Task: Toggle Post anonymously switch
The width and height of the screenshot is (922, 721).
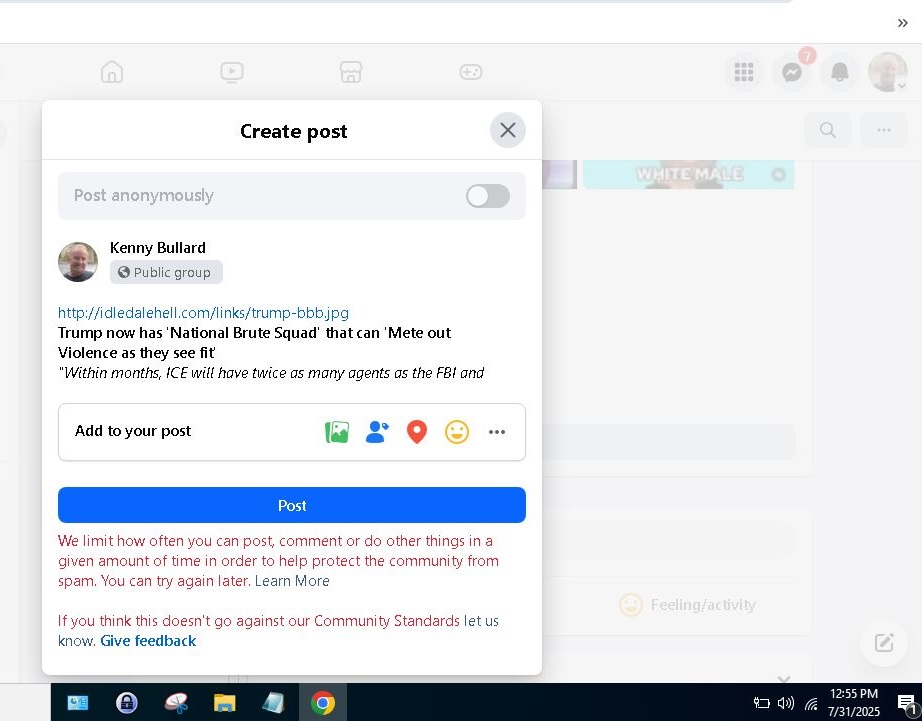Action: pos(488,196)
